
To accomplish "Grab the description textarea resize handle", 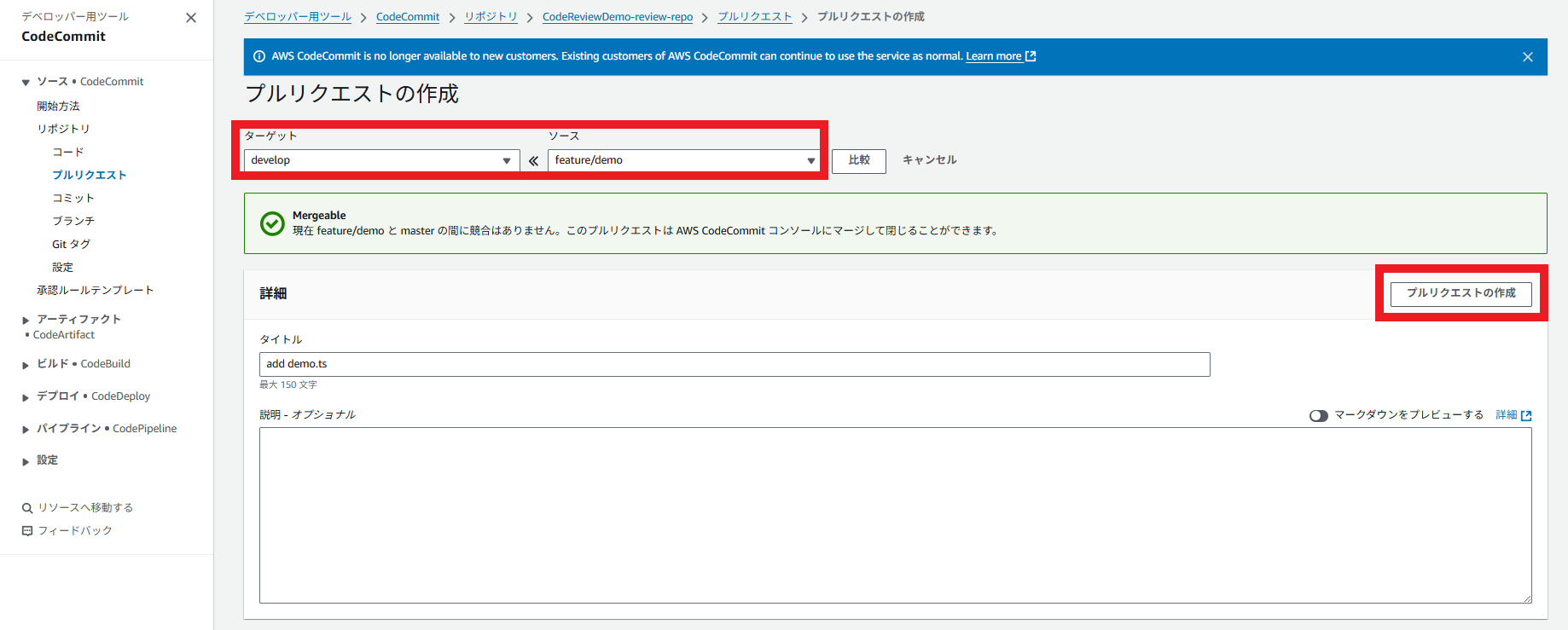I will pos(1527,598).
